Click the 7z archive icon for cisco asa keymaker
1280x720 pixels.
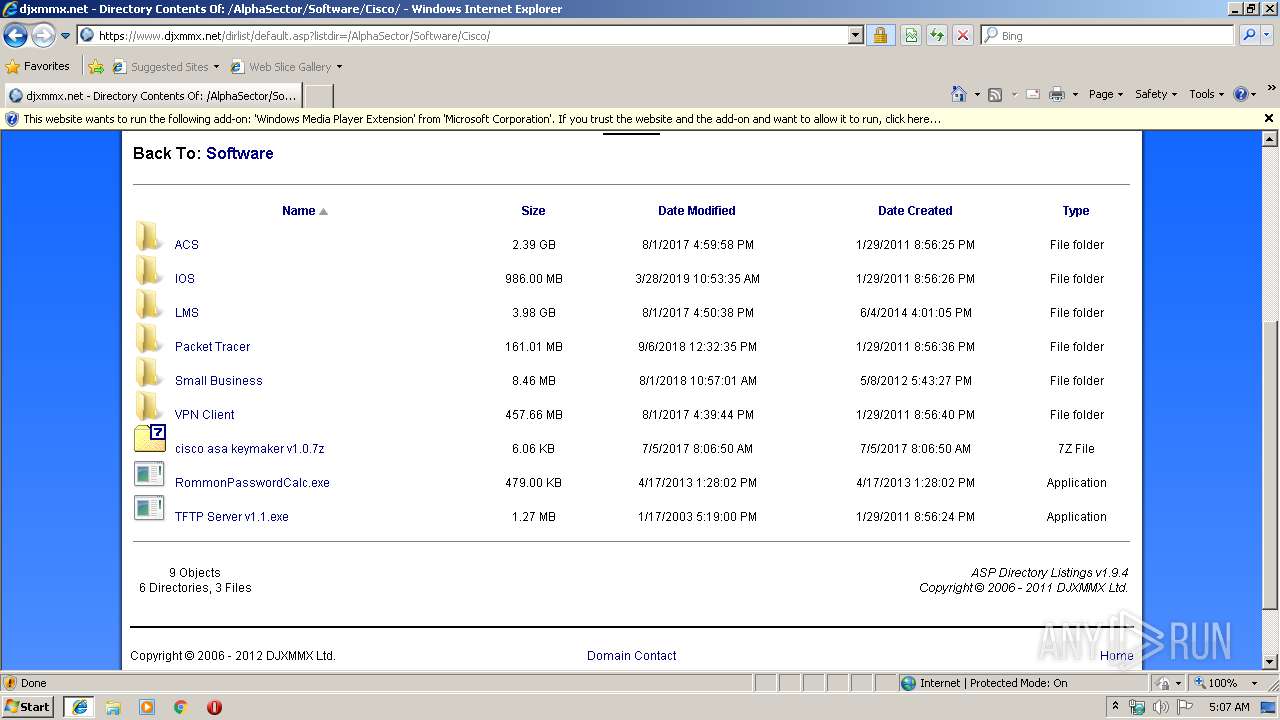[x=150, y=439]
